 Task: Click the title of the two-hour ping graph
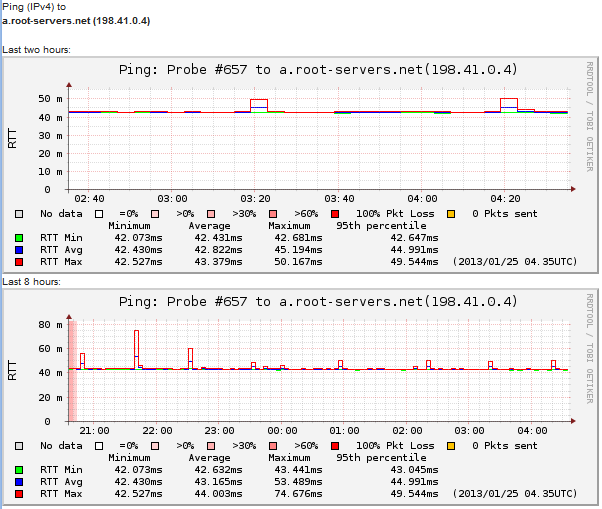pos(317,70)
